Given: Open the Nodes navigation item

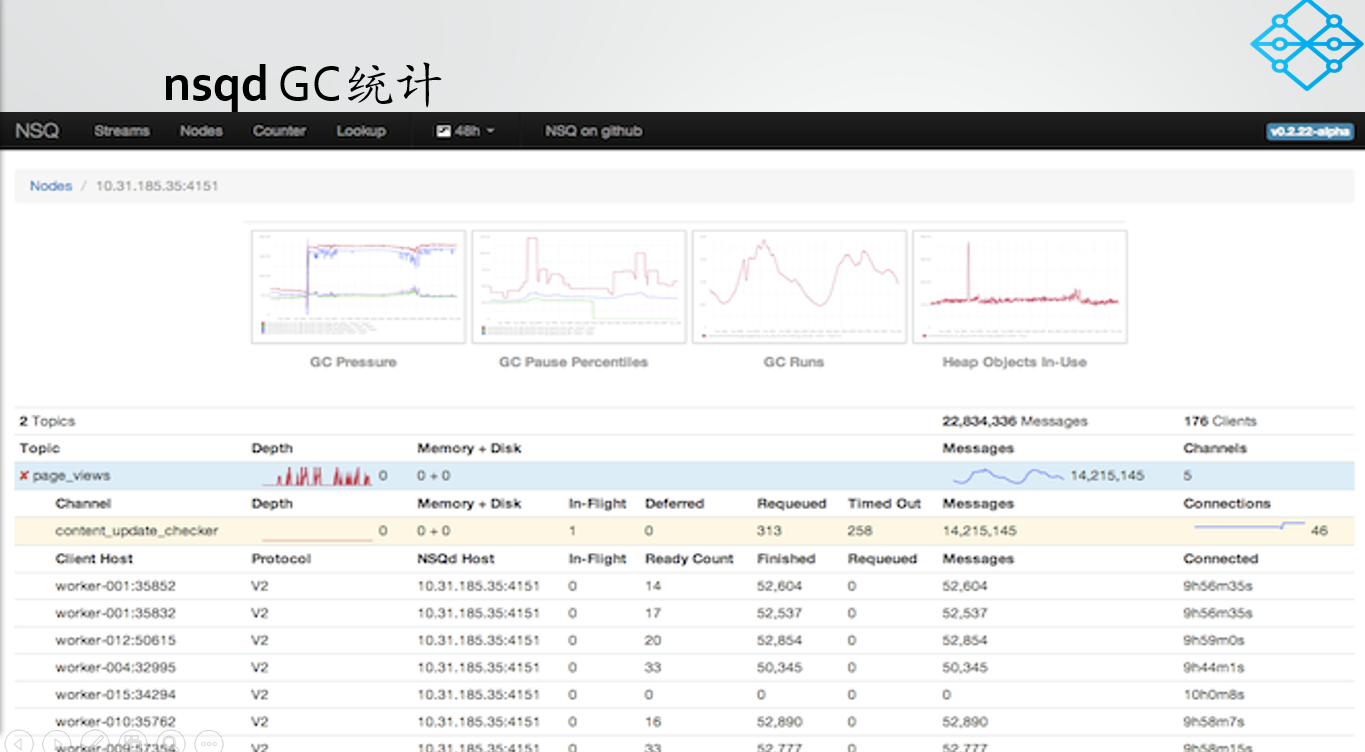Looking at the screenshot, I should point(201,131).
